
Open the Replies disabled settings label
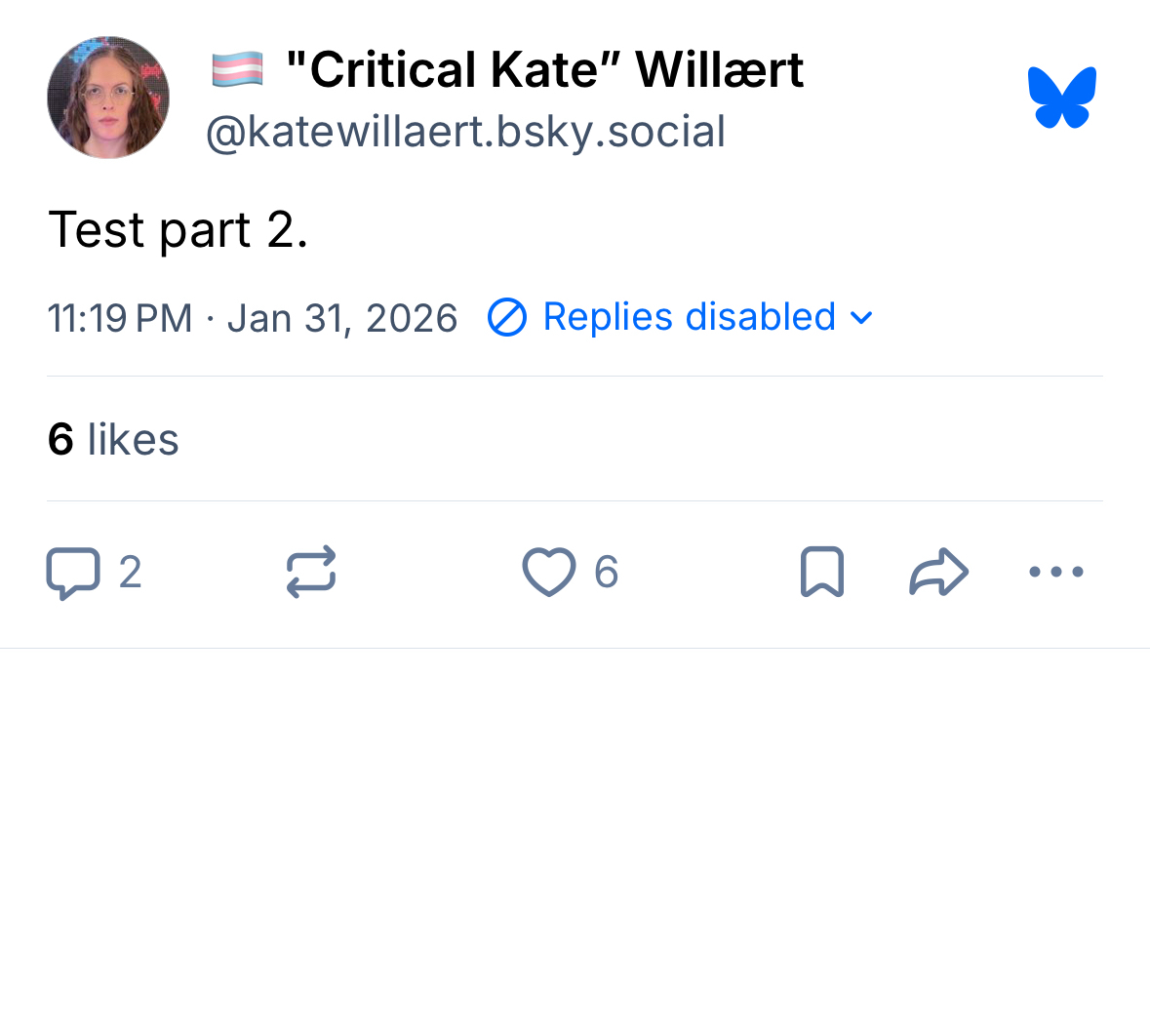[689, 318]
